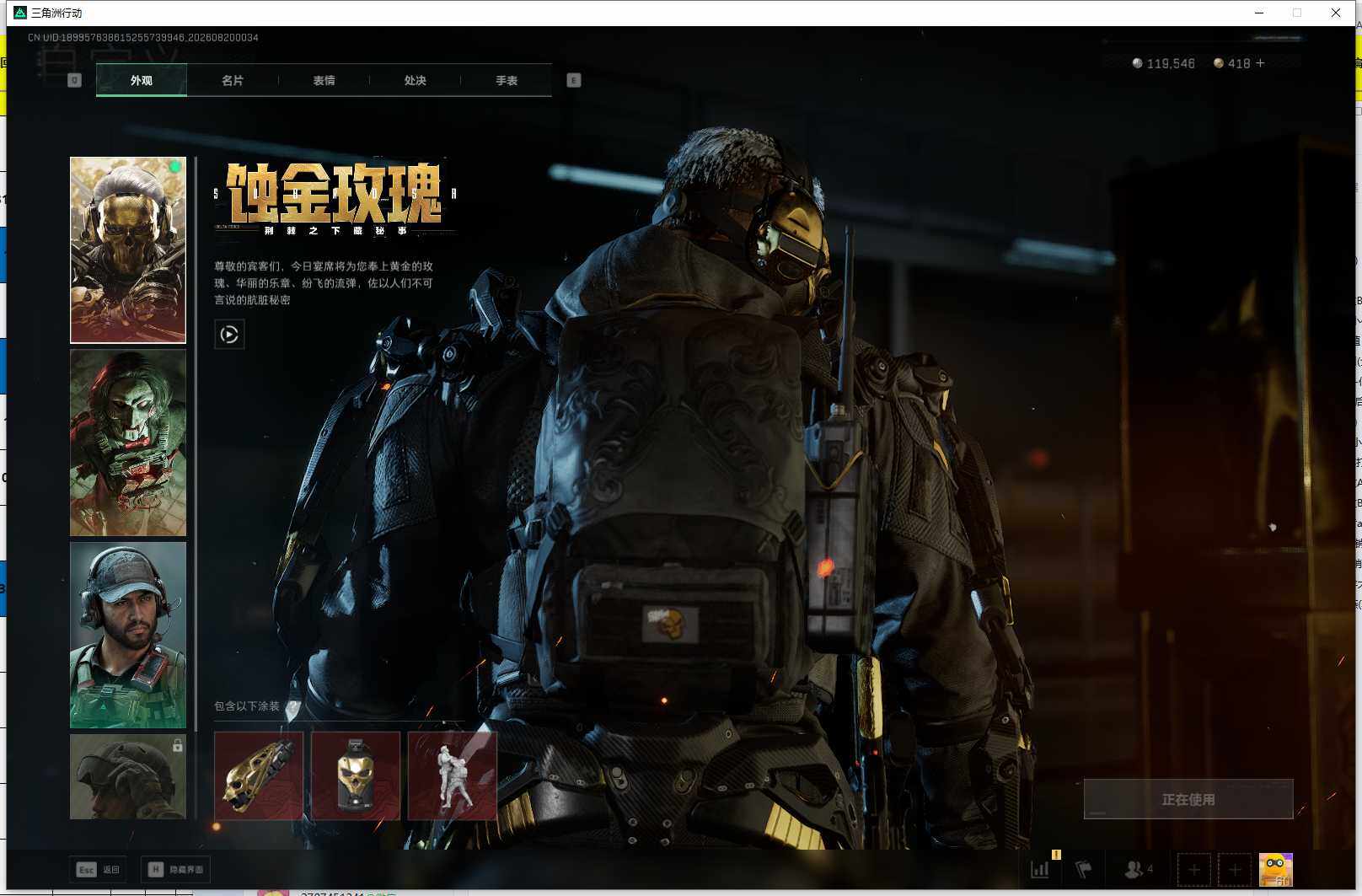Minimize the 三角洲行动 window
Viewport: 1362px width, 896px height.
(1259, 13)
